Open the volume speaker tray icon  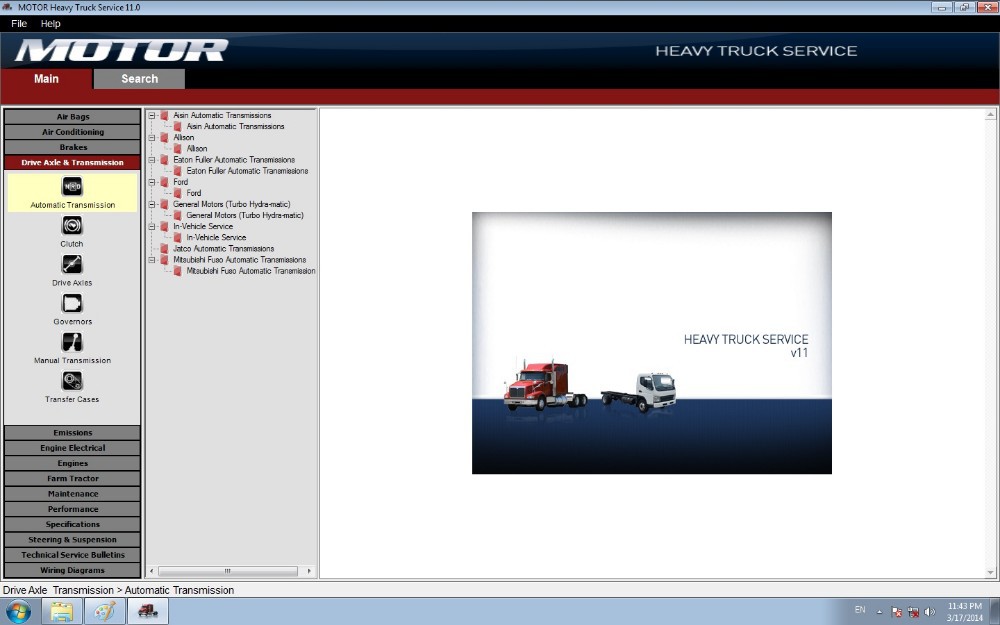point(930,612)
